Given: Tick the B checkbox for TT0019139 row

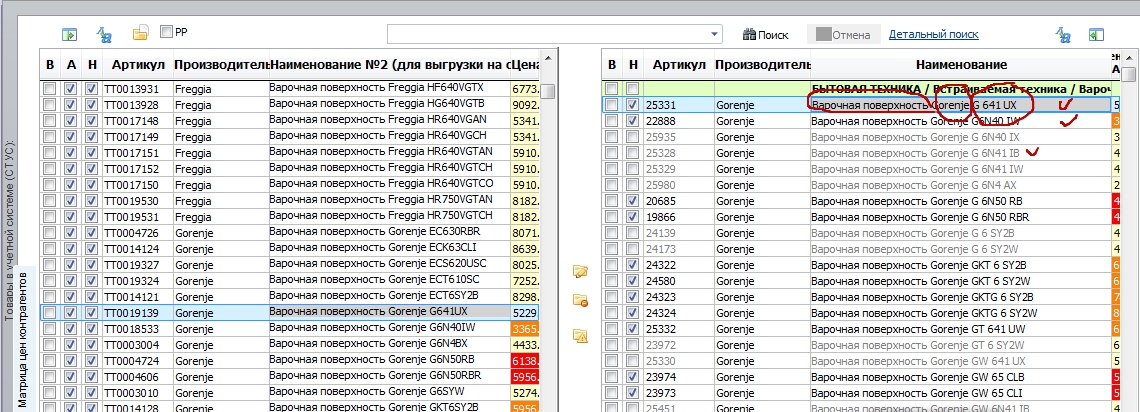Looking at the screenshot, I should (x=49, y=312).
